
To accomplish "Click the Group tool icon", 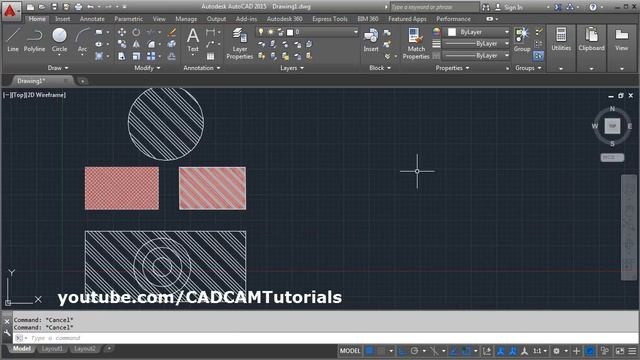I will pos(522,40).
